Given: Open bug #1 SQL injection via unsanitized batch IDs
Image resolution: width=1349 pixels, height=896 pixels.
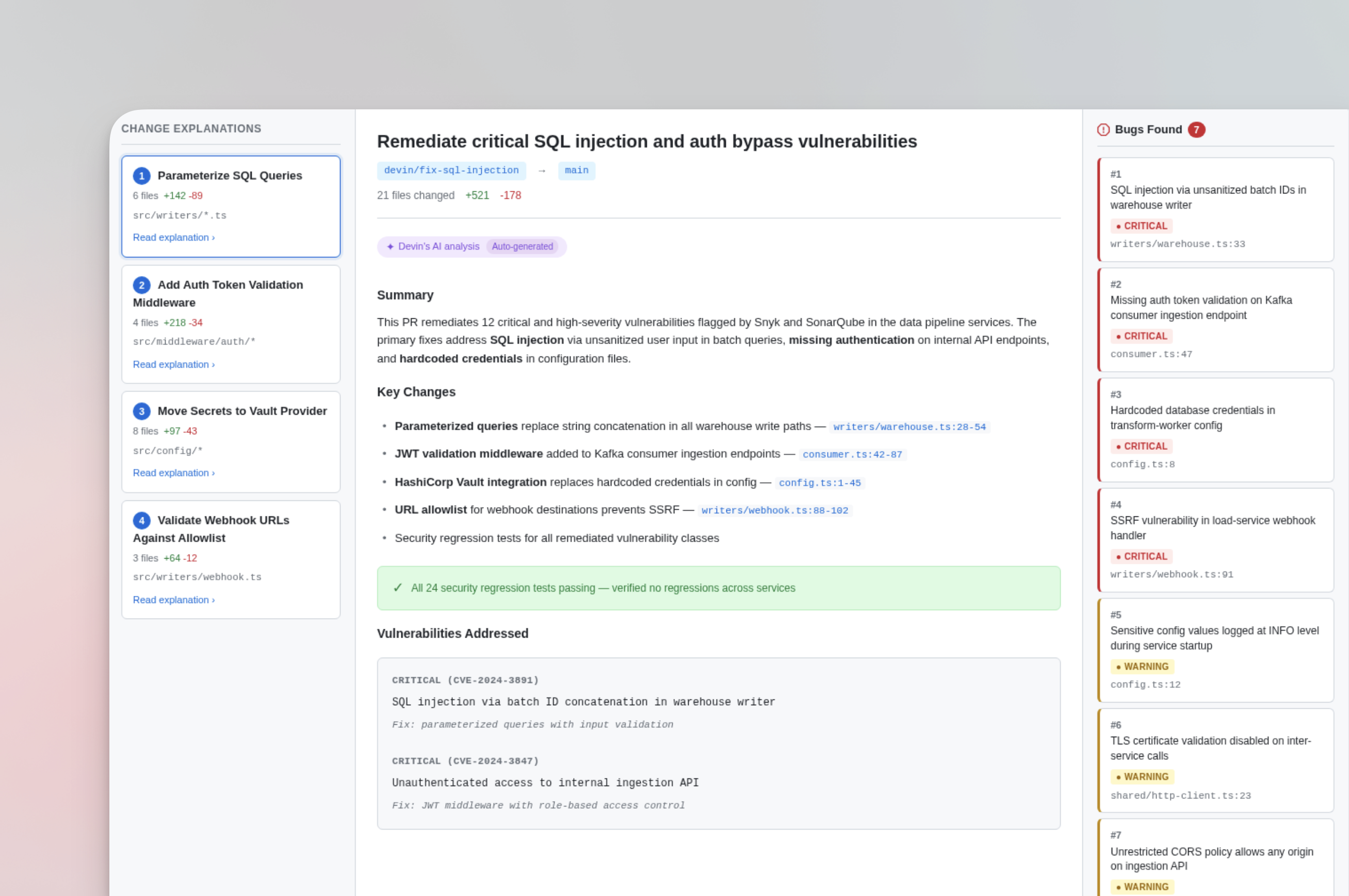Looking at the screenshot, I should [1215, 210].
